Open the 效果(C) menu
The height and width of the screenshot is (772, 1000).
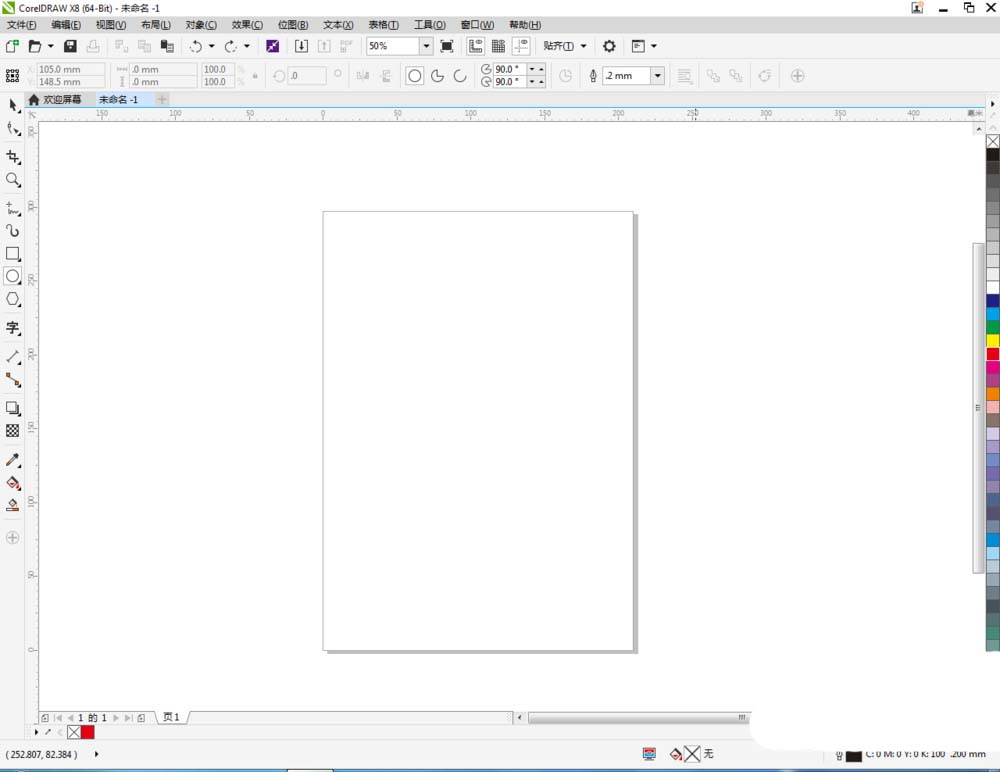click(x=247, y=24)
